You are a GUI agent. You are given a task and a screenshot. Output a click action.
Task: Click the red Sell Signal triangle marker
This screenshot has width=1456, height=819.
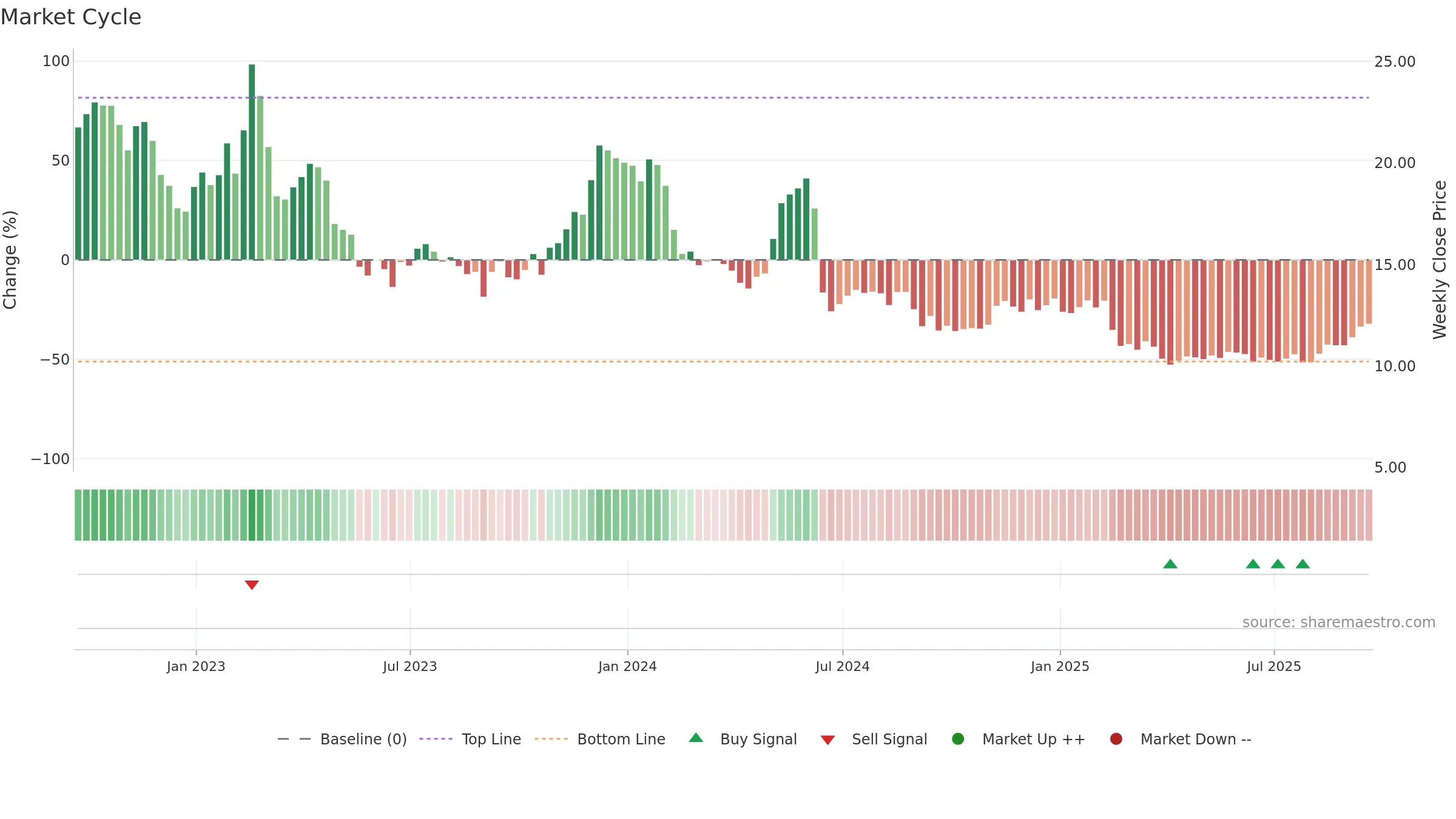[252, 585]
